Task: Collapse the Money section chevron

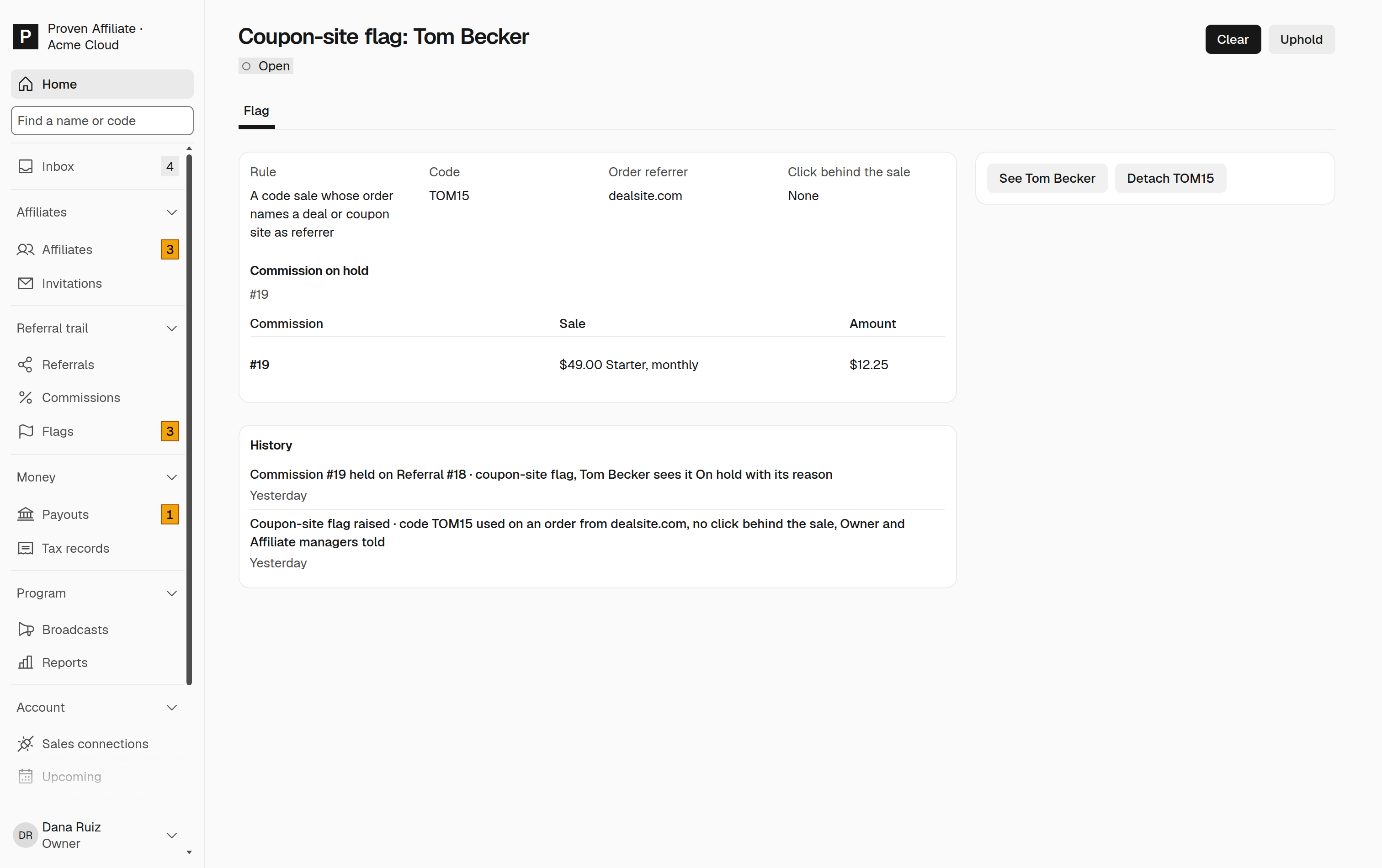Action: (171, 477)
